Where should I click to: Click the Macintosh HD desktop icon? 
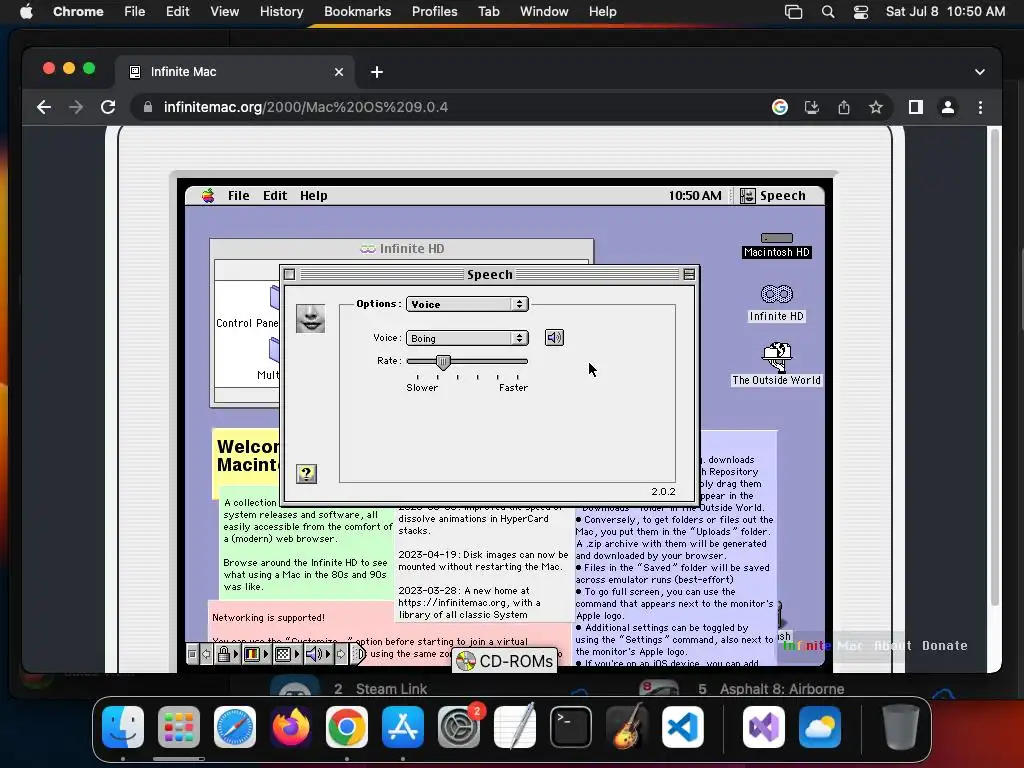click(x=776, y=245)
